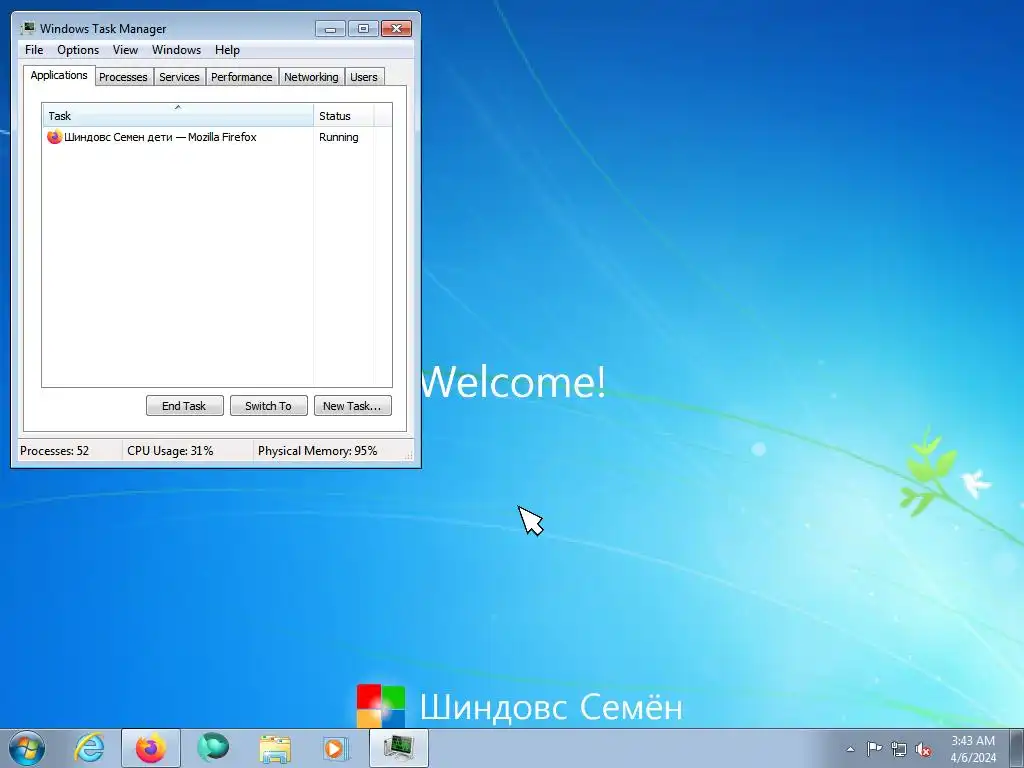Open the teal globe app in the taskbar
1024x768 pixels.
click(x=213, y=748)
